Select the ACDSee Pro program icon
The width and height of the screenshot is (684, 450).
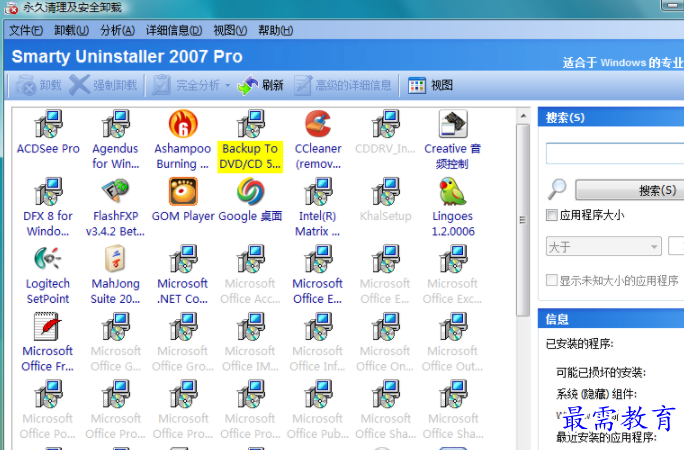[x=48, y=124]
